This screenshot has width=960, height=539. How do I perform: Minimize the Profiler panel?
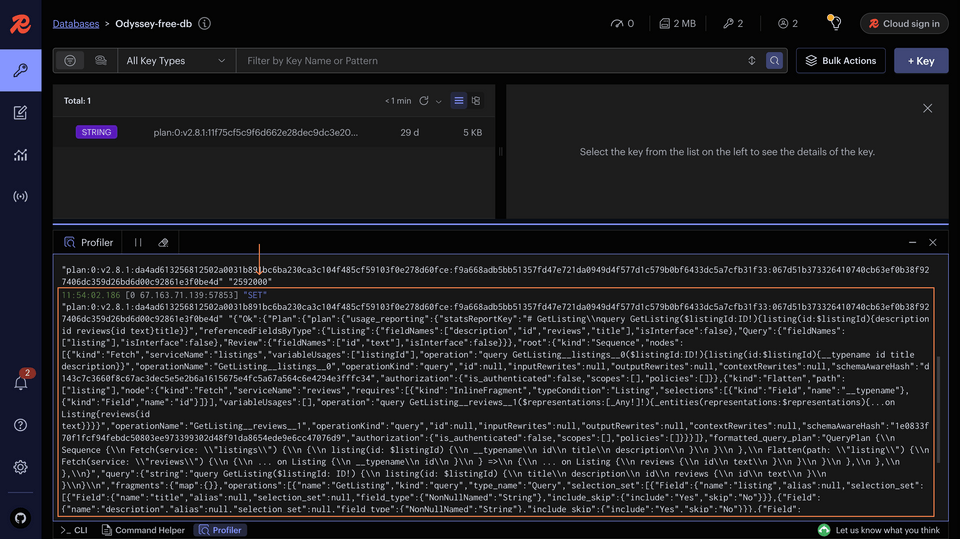pos(912,243)
